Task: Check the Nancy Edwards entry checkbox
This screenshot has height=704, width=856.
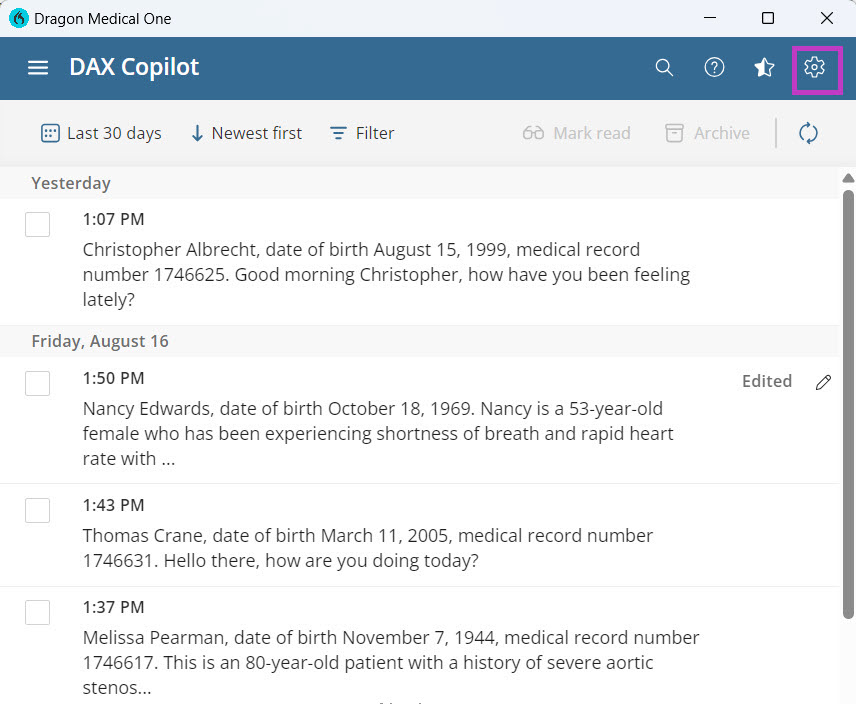Action: coord(37,383)
